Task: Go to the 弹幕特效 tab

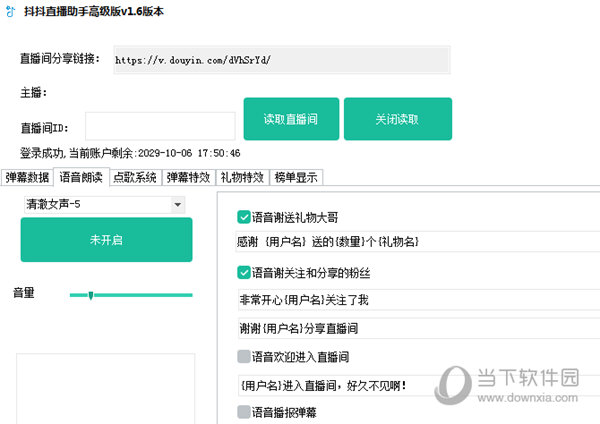Action: [188, 178]
